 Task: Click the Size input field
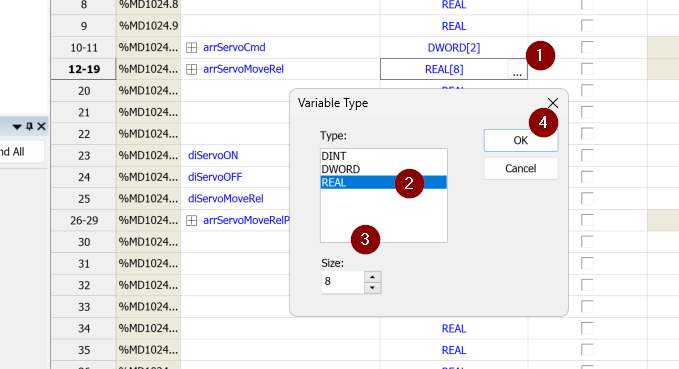343,282
